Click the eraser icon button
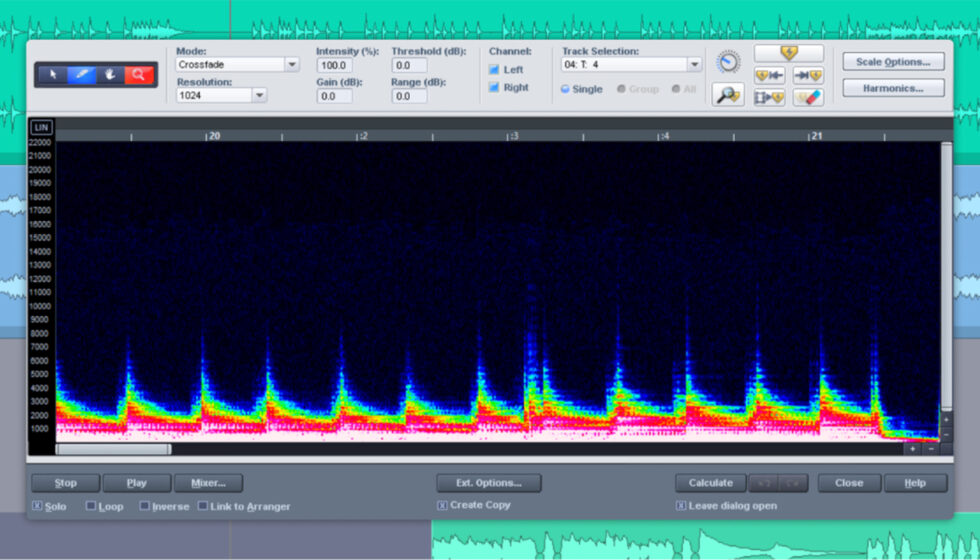 click(x=808, y=98)
